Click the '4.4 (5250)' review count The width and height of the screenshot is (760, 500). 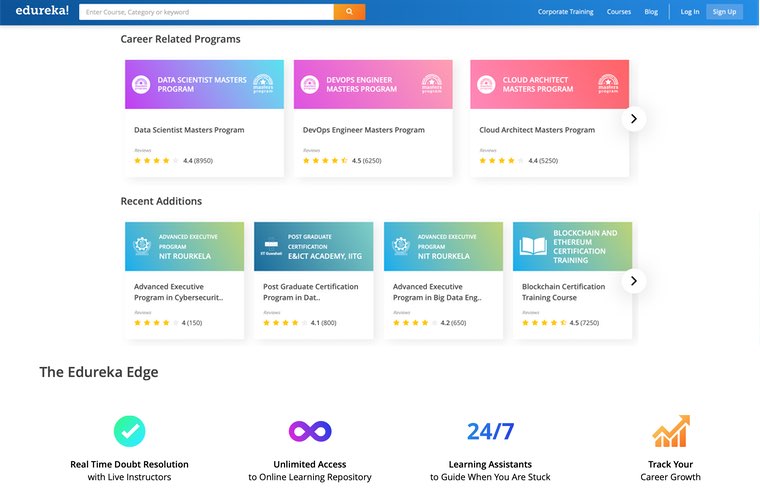pyautogui.click(x=543, y=160)
